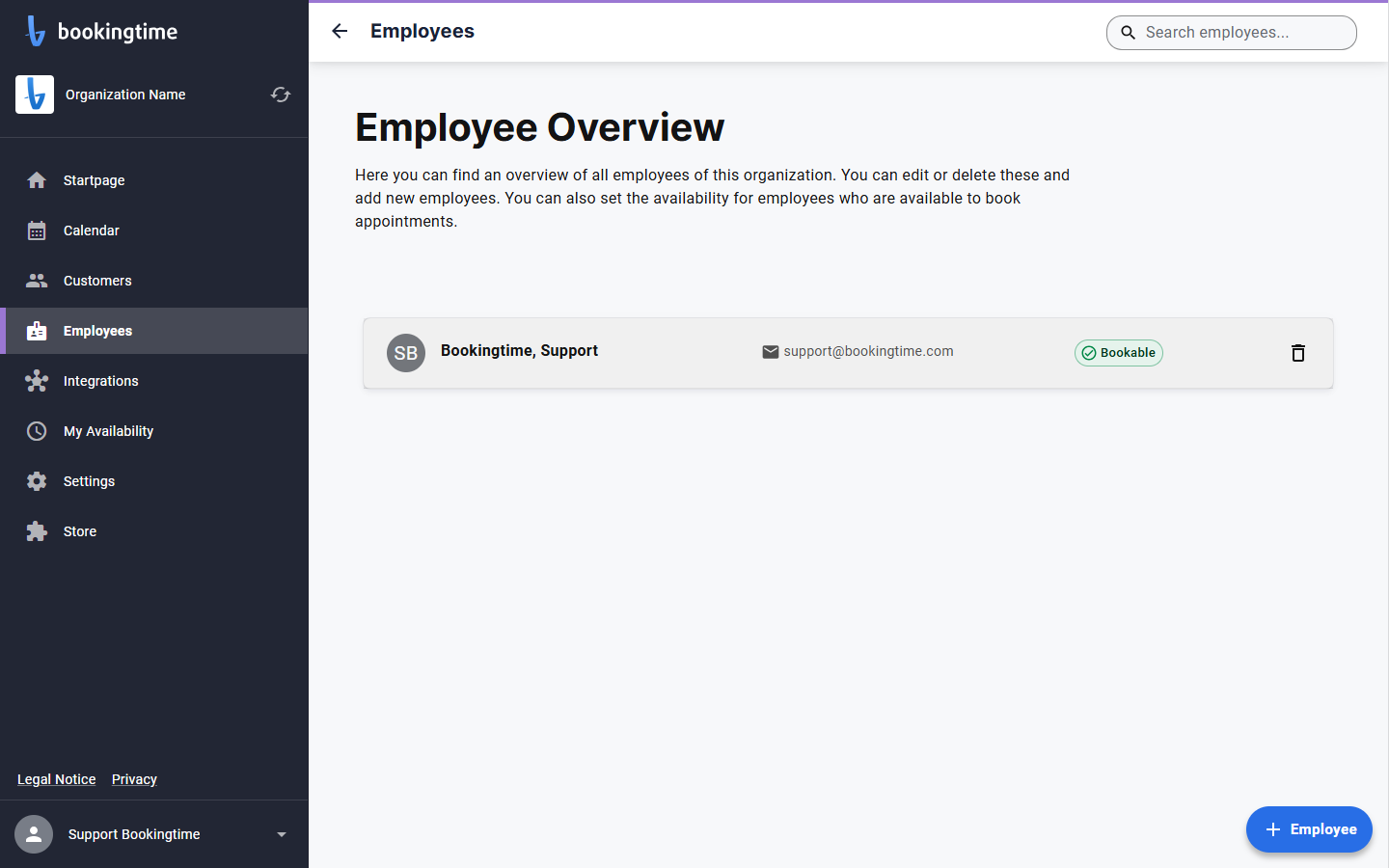Open Startpage via home icon
The image size is (1389, 868).
tap(37, 180)
